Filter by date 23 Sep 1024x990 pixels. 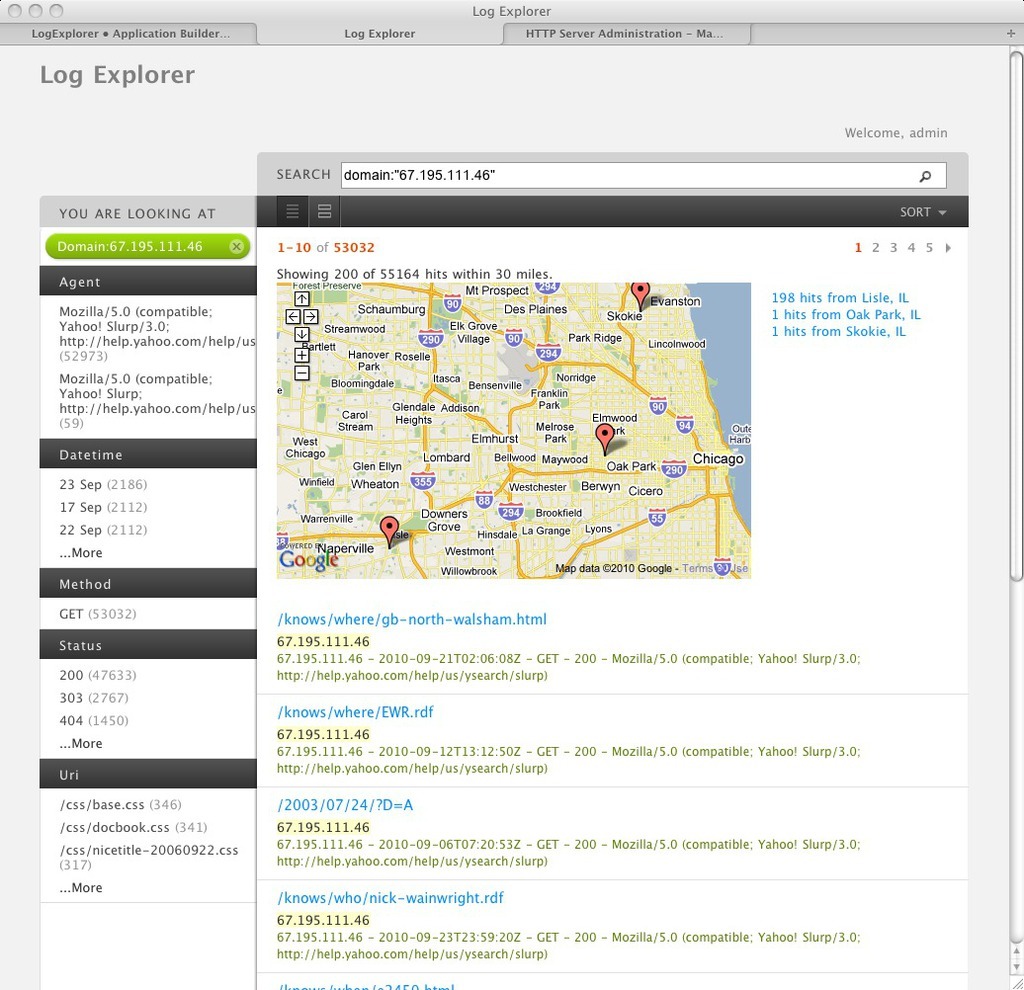(x=103, y=485)
